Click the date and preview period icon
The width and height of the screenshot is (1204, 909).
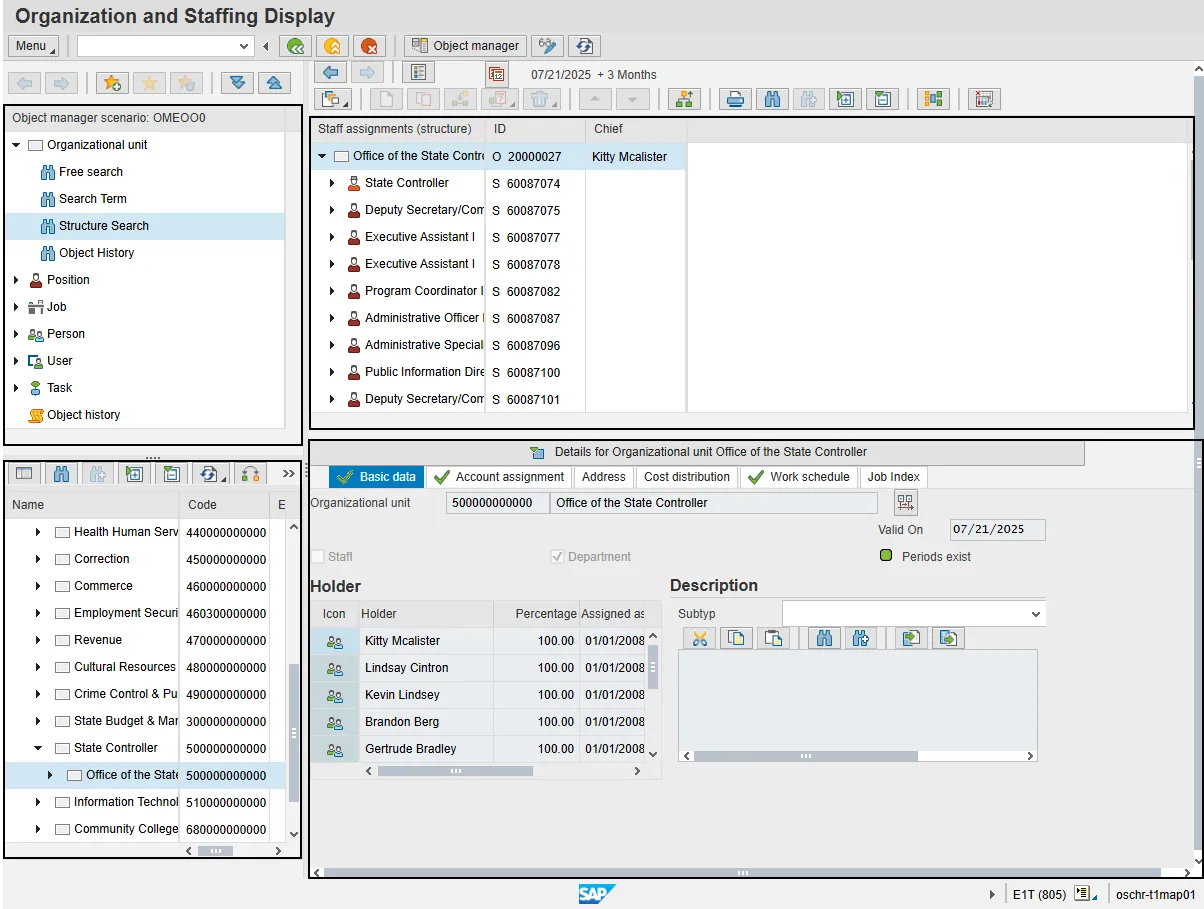[497, 74]
